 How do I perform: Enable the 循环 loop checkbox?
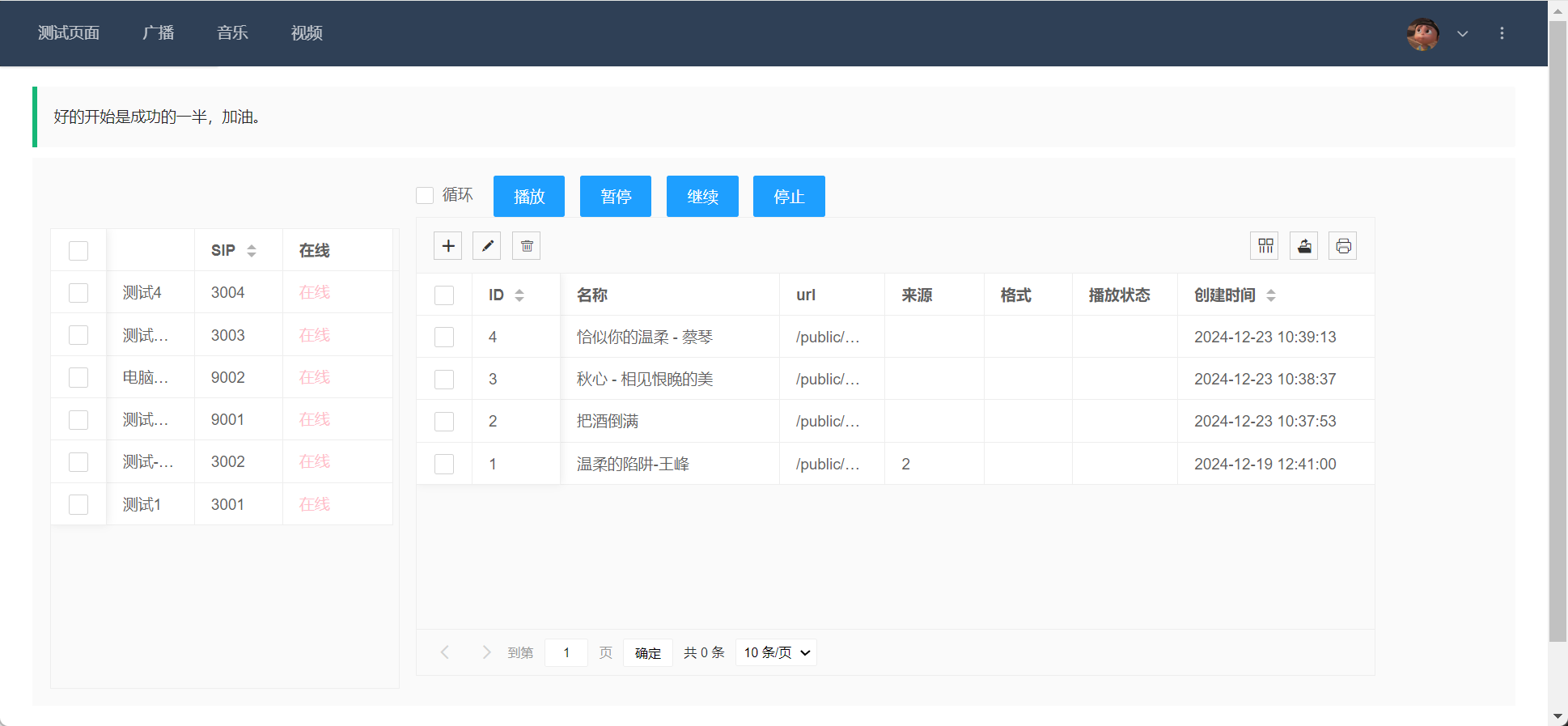(425, 195)
